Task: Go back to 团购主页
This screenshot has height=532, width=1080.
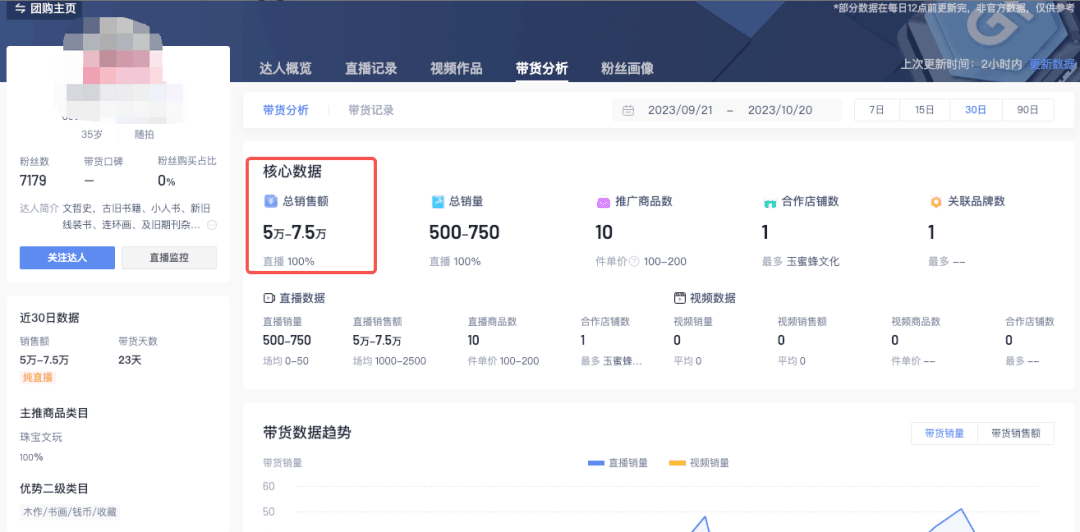Action: (x=45, y=9)
